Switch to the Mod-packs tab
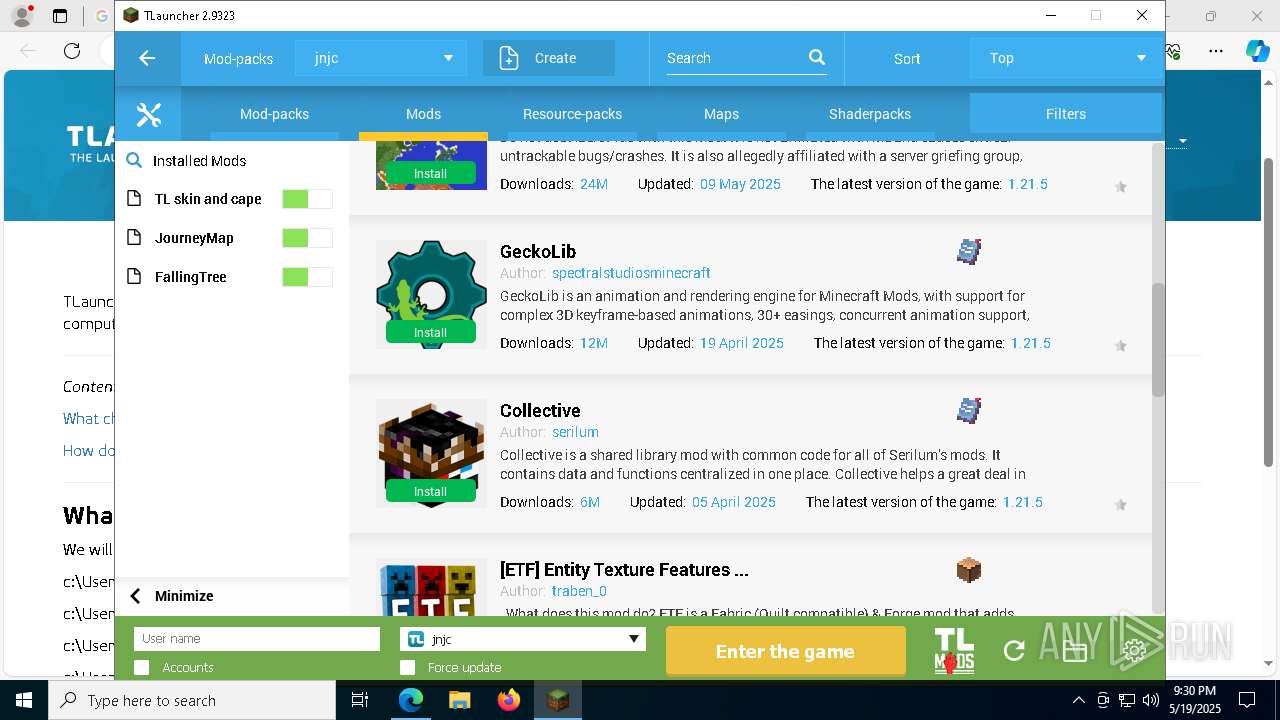1280x720 pixels. [274, 114]
